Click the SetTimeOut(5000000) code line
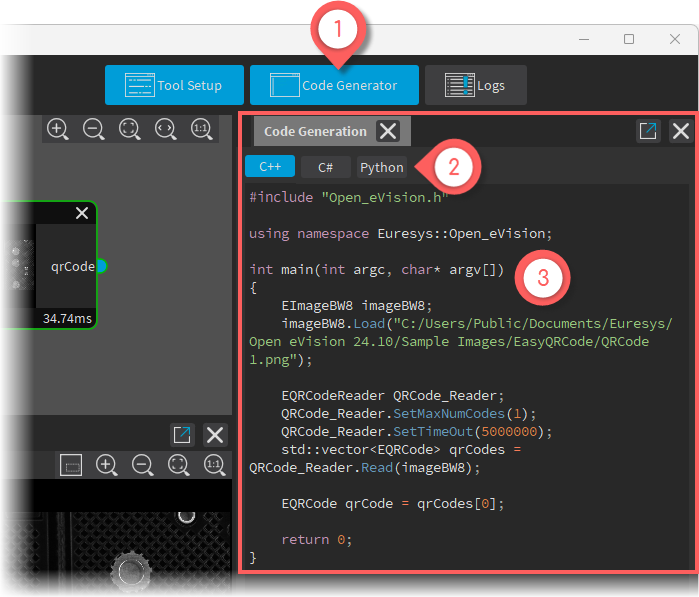The width and height of the screenshot is (699, 597). (416, 432)
